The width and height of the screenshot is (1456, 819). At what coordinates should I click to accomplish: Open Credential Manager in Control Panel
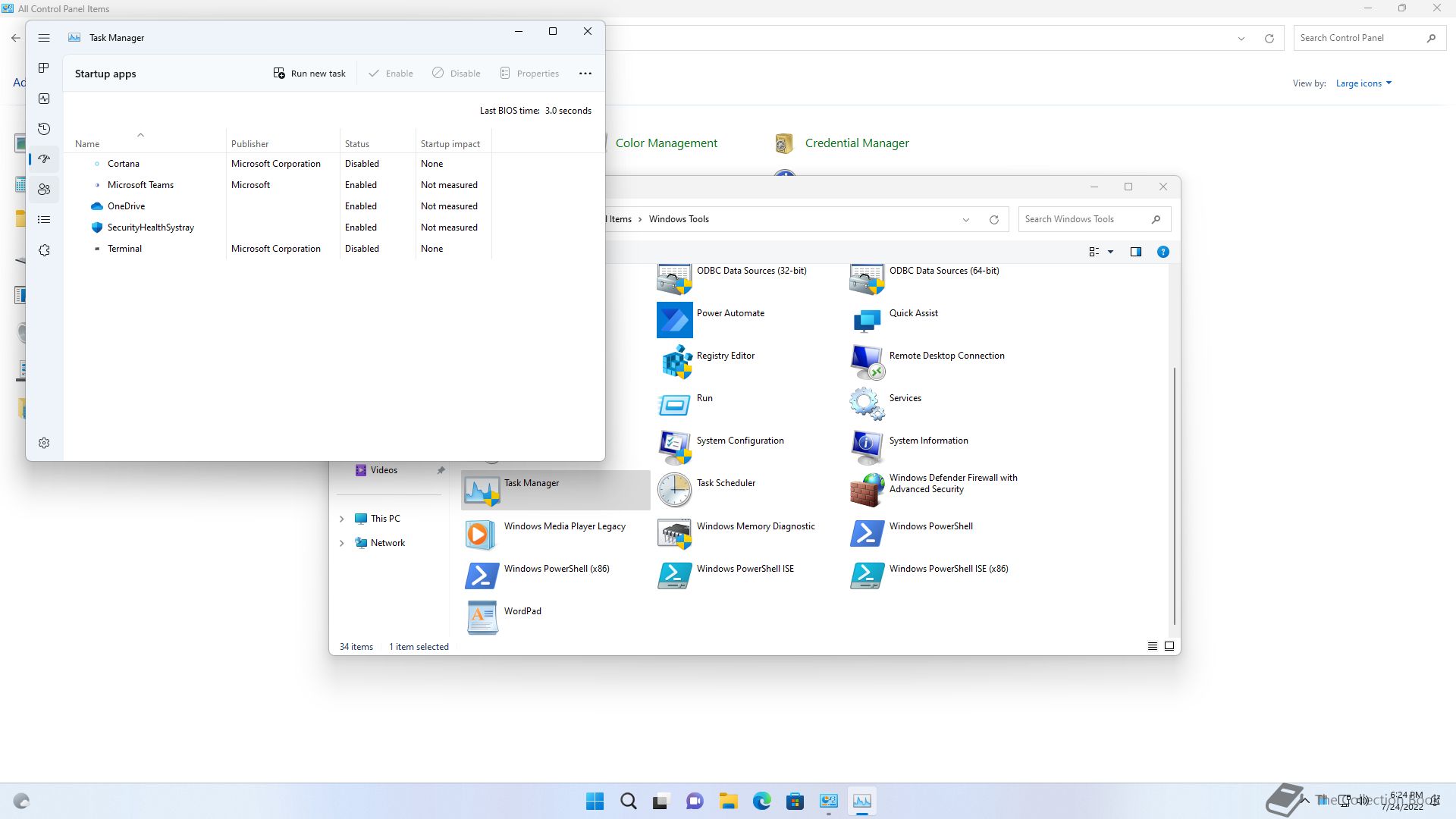pyautogui.click(x=842, y=143)
